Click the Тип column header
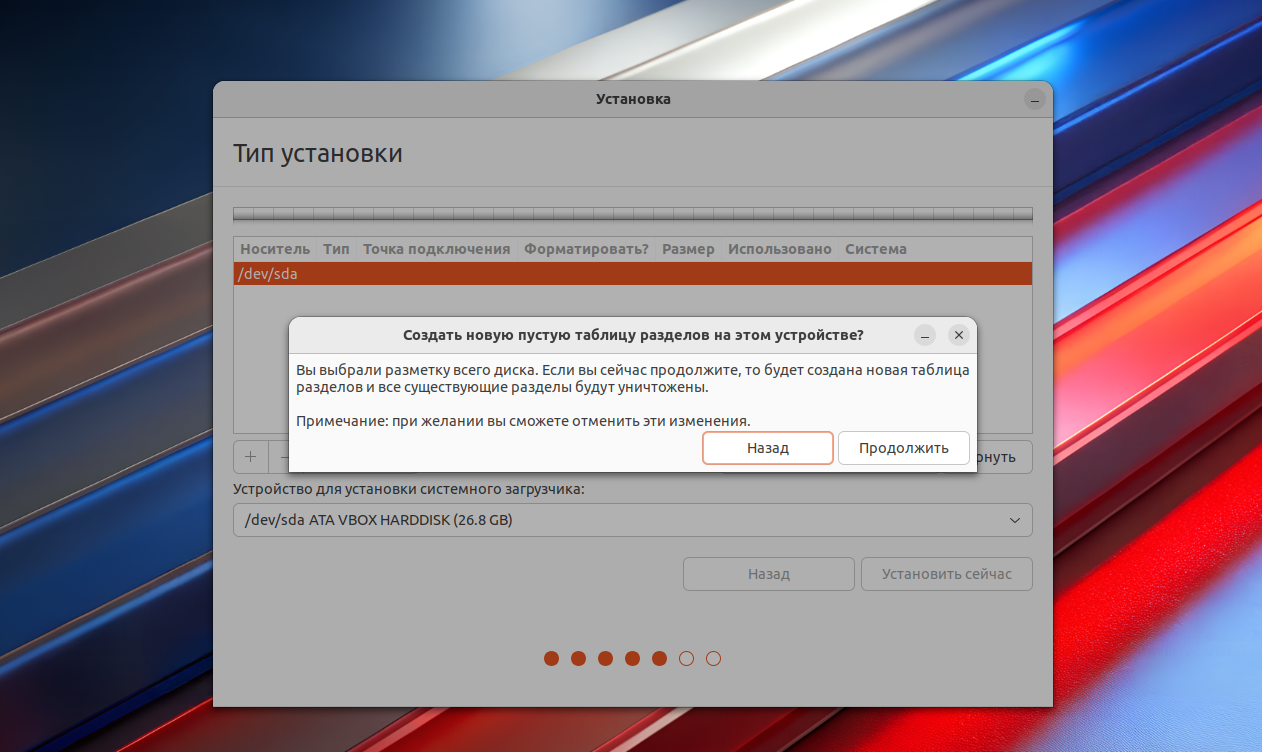 [336, 249]
